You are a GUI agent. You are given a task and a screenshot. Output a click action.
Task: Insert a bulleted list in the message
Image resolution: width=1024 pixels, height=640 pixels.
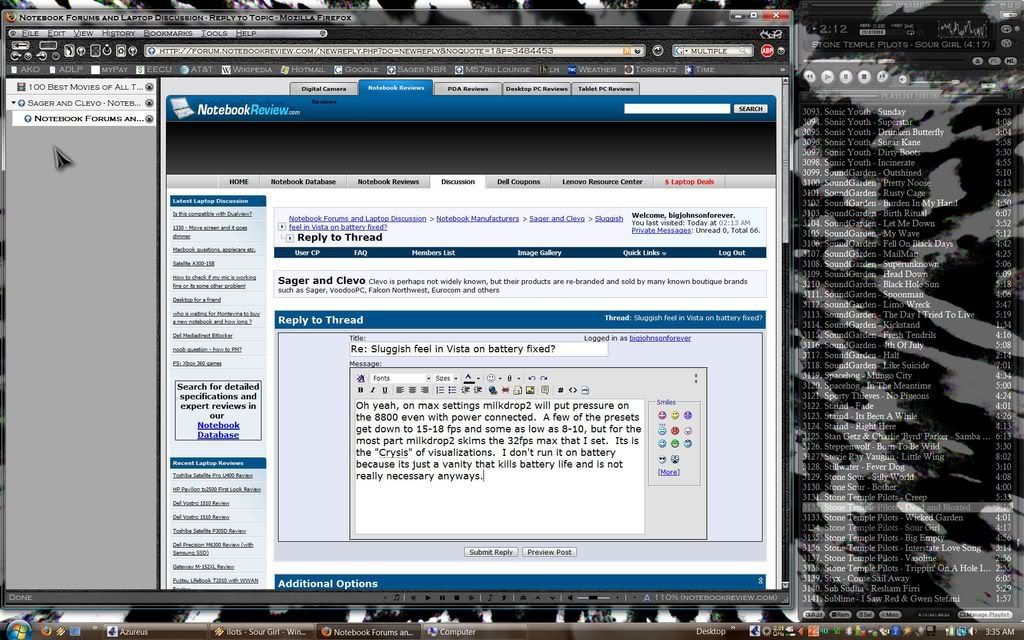[x=452, y=391]
